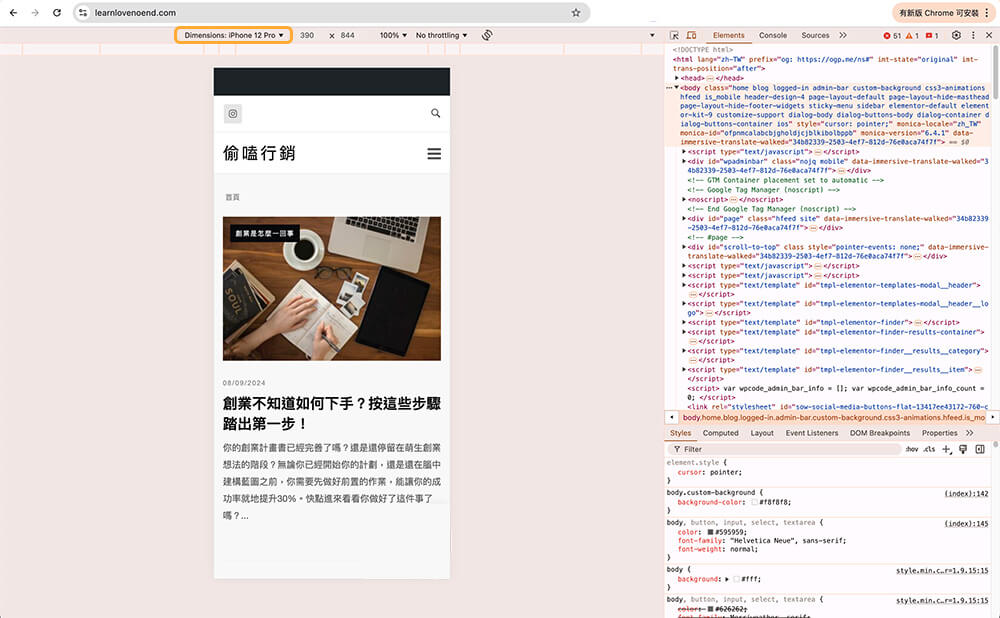Close the DevTools panel
The width and height of the screenshot is (1000, 618).
[x=989, y=35]
